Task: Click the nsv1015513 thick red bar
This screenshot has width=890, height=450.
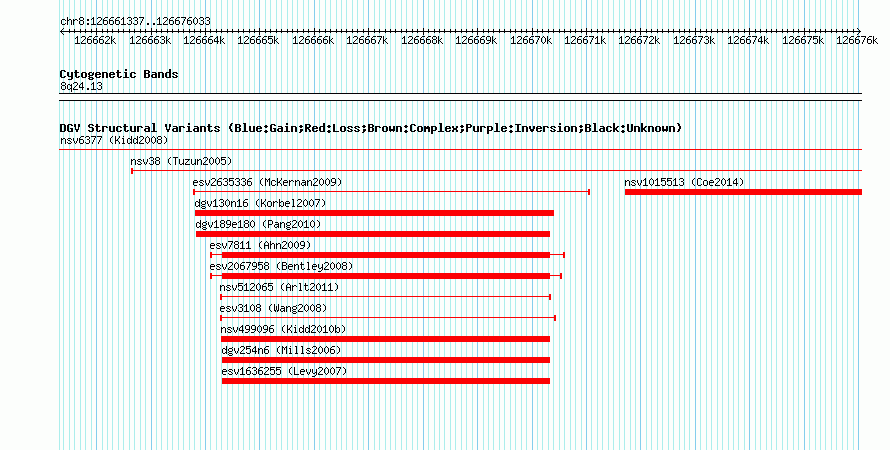Action: [x=743, y=192]
